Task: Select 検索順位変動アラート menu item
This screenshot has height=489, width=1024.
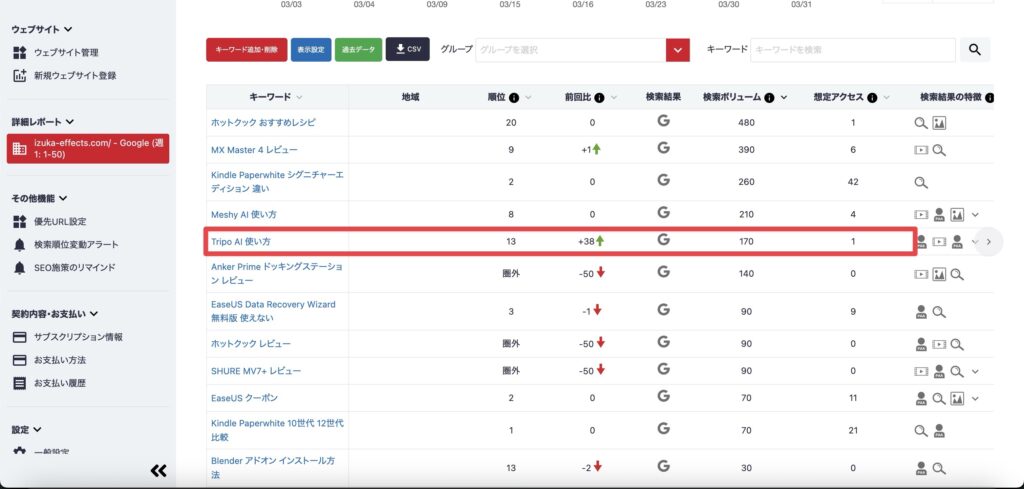Action: [x=76, y=245]
